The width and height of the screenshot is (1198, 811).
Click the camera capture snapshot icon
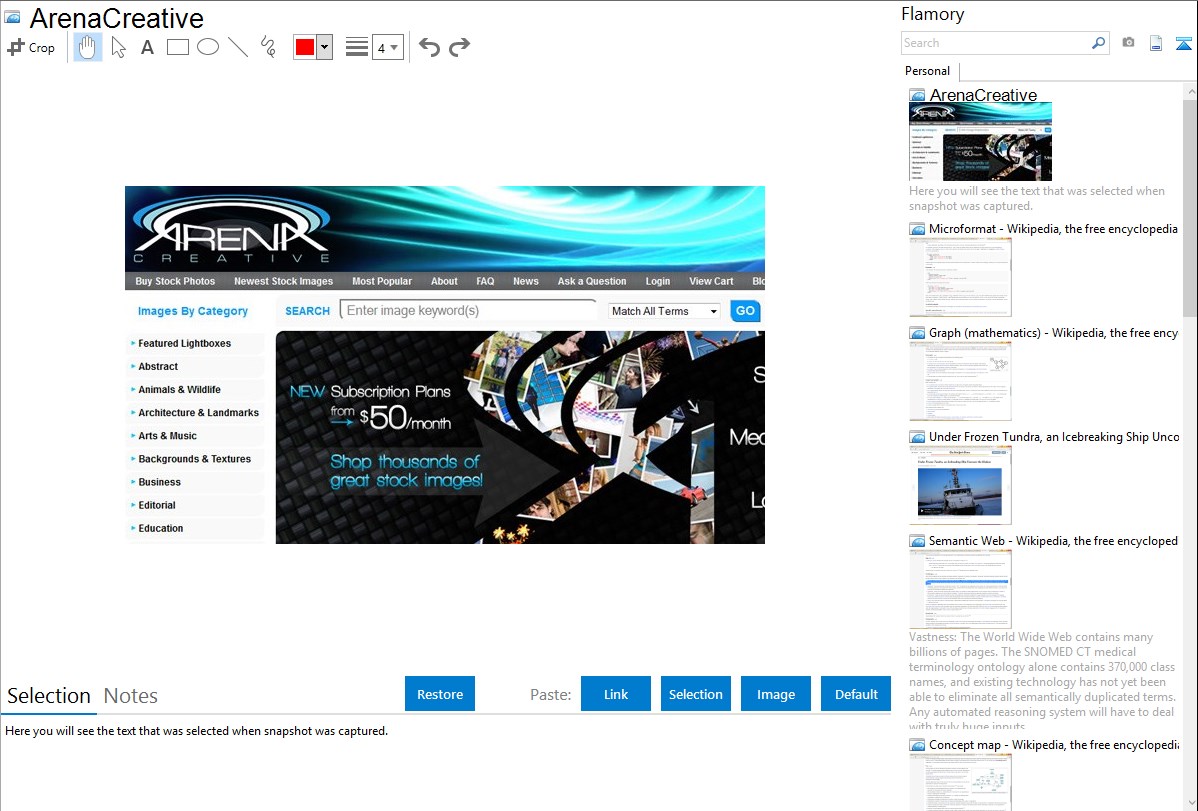[1128, 43]
